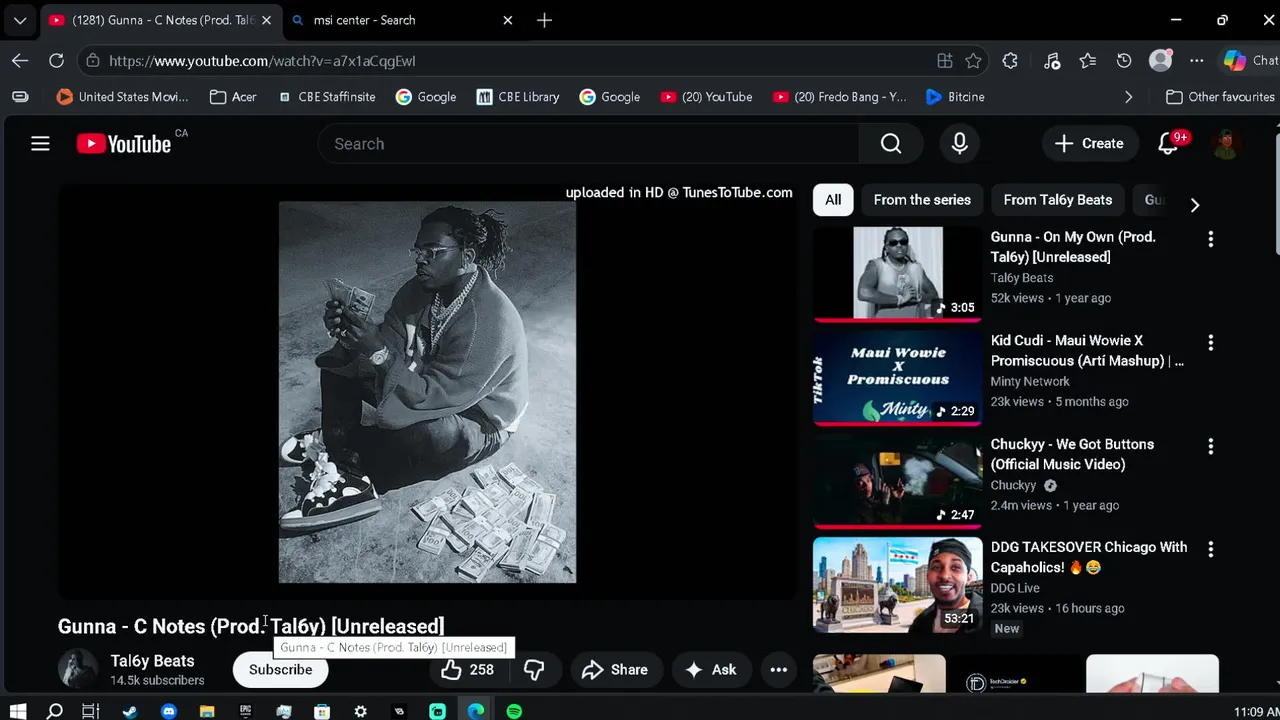Go to YouTube home via the logo
This screenshot has width=1280, height=720.
pyautogui.click(x=124, y=144)
